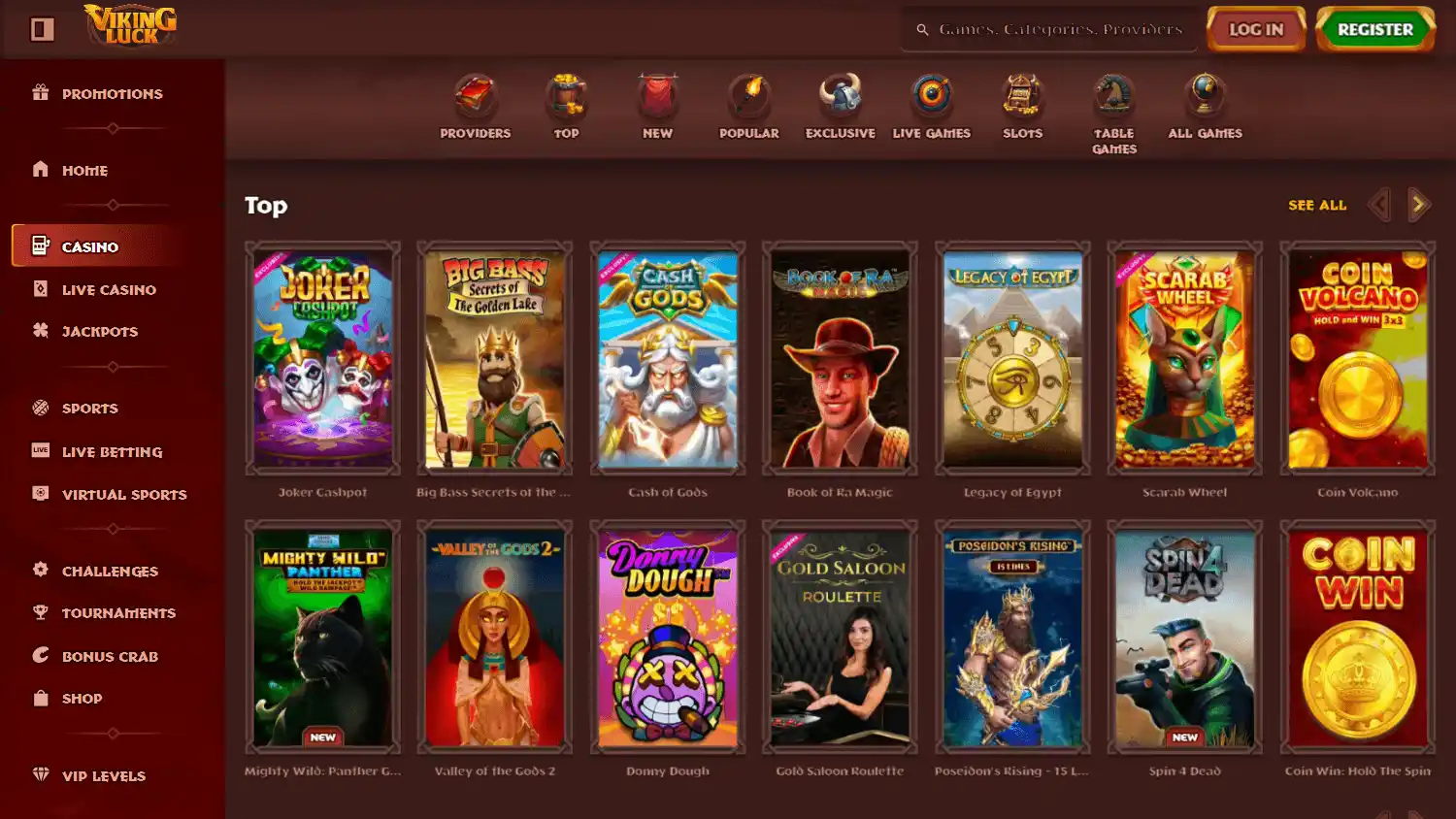Open Big Bass Secrets game thumbnail
This screenshot has height=819, width=1456.
point(495,358)
